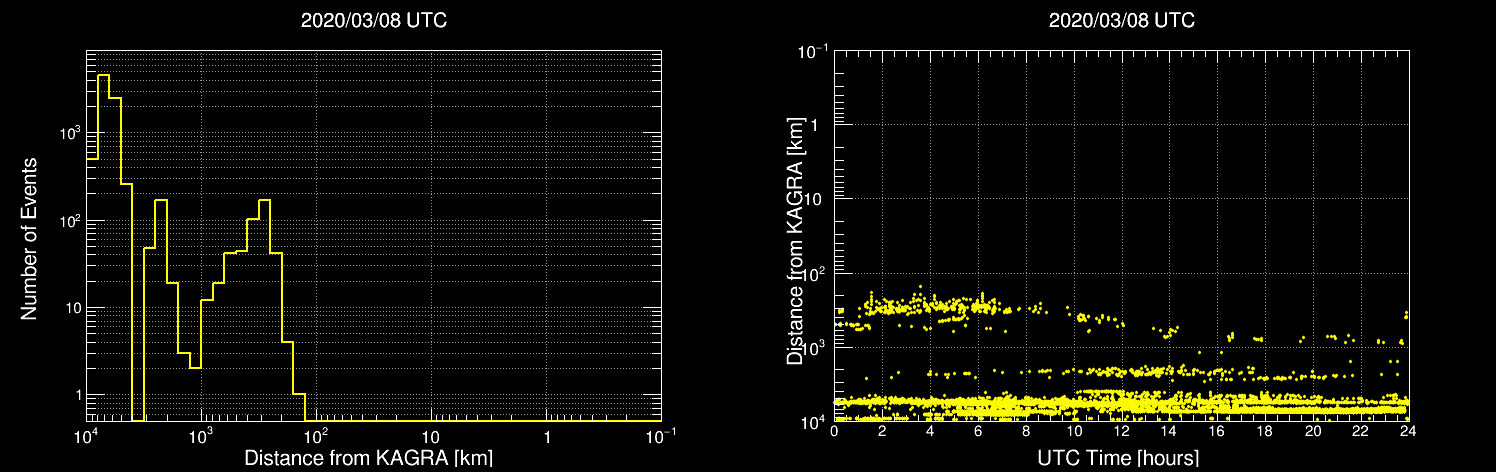Click UTC time tick "2"
1496x472 pixels.
883,431
